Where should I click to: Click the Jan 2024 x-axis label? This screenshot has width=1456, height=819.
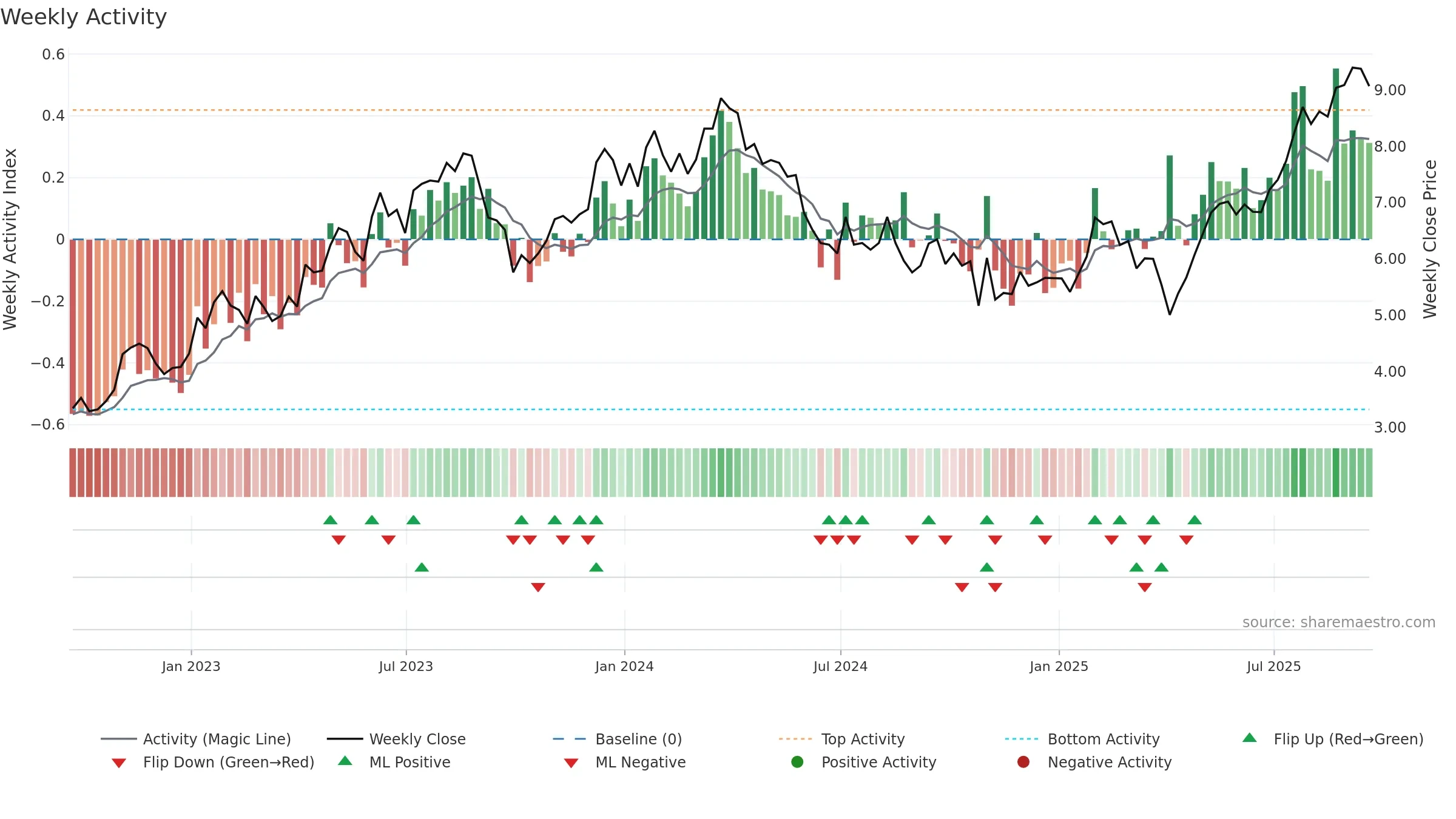624,666
